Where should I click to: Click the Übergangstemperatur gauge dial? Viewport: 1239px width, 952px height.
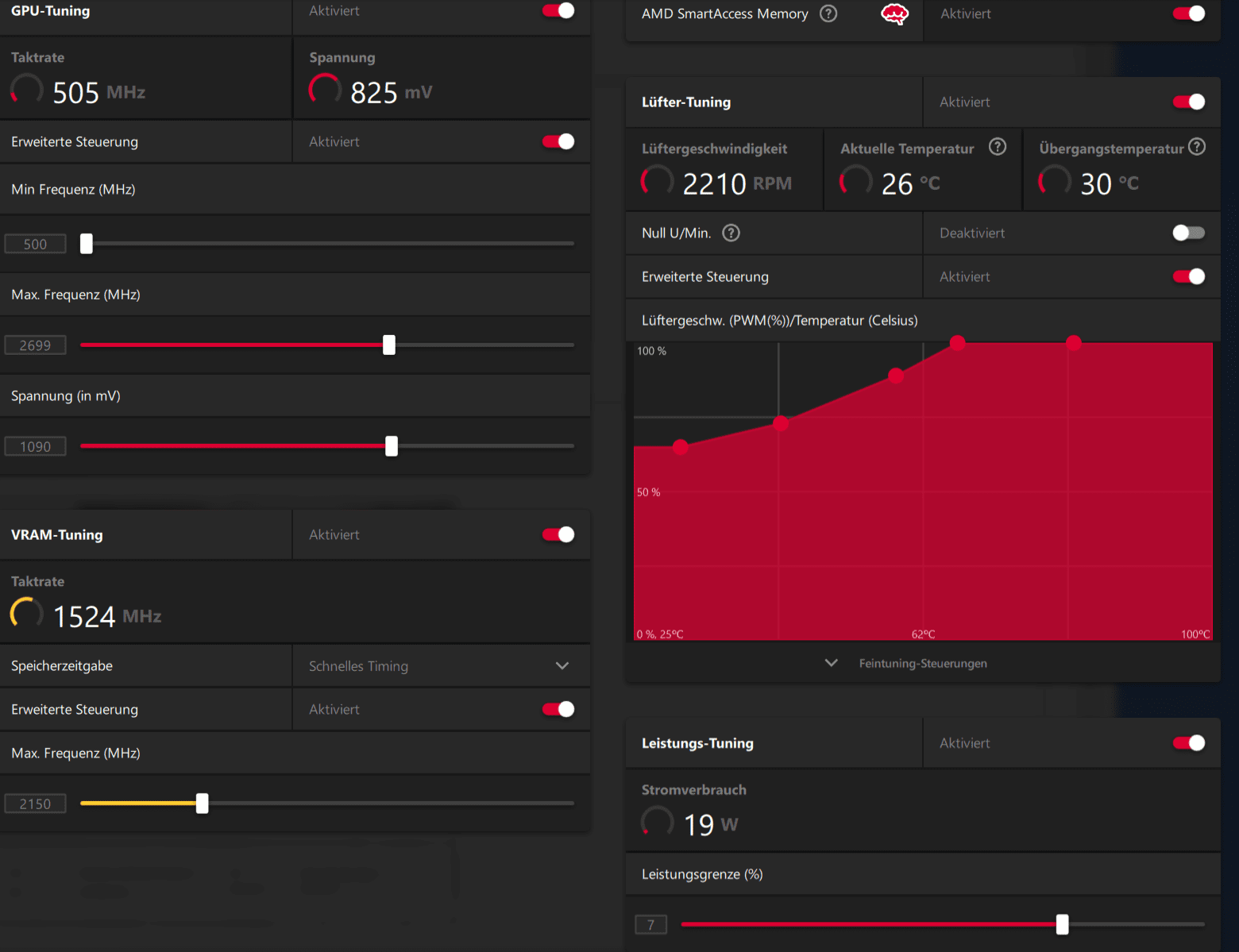tap(1055, 182)
